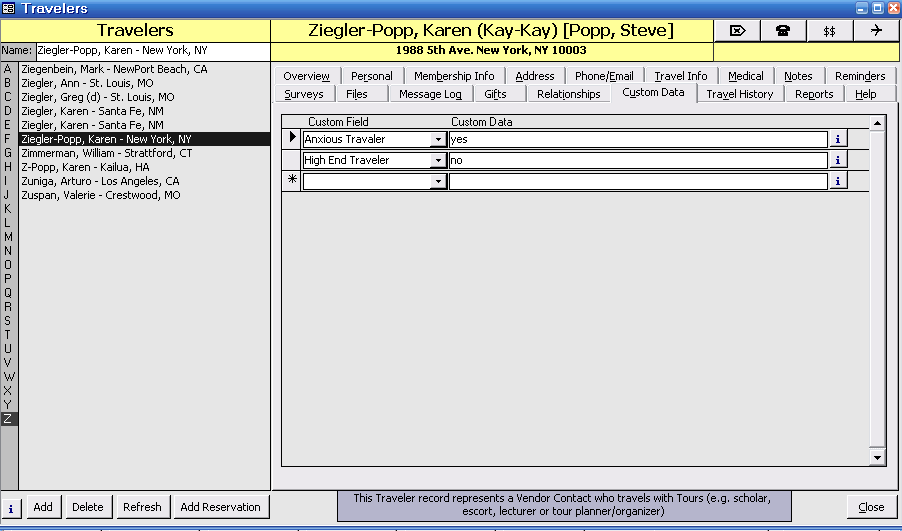The height and width of the screenshot is (531, 902).
Task: Go to the Message Log tab
Action: 430,94
